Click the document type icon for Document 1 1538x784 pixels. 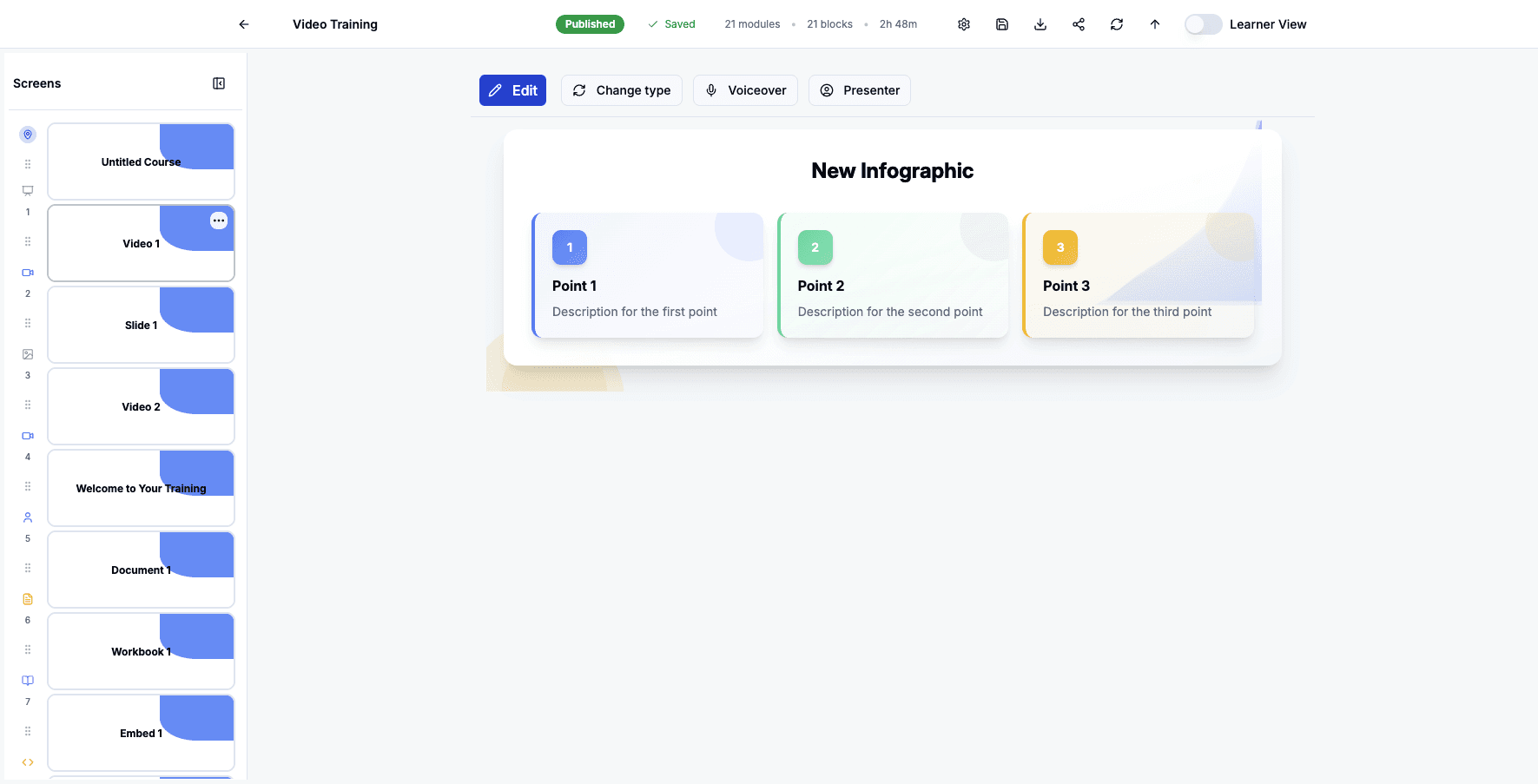tap(28, 598)
